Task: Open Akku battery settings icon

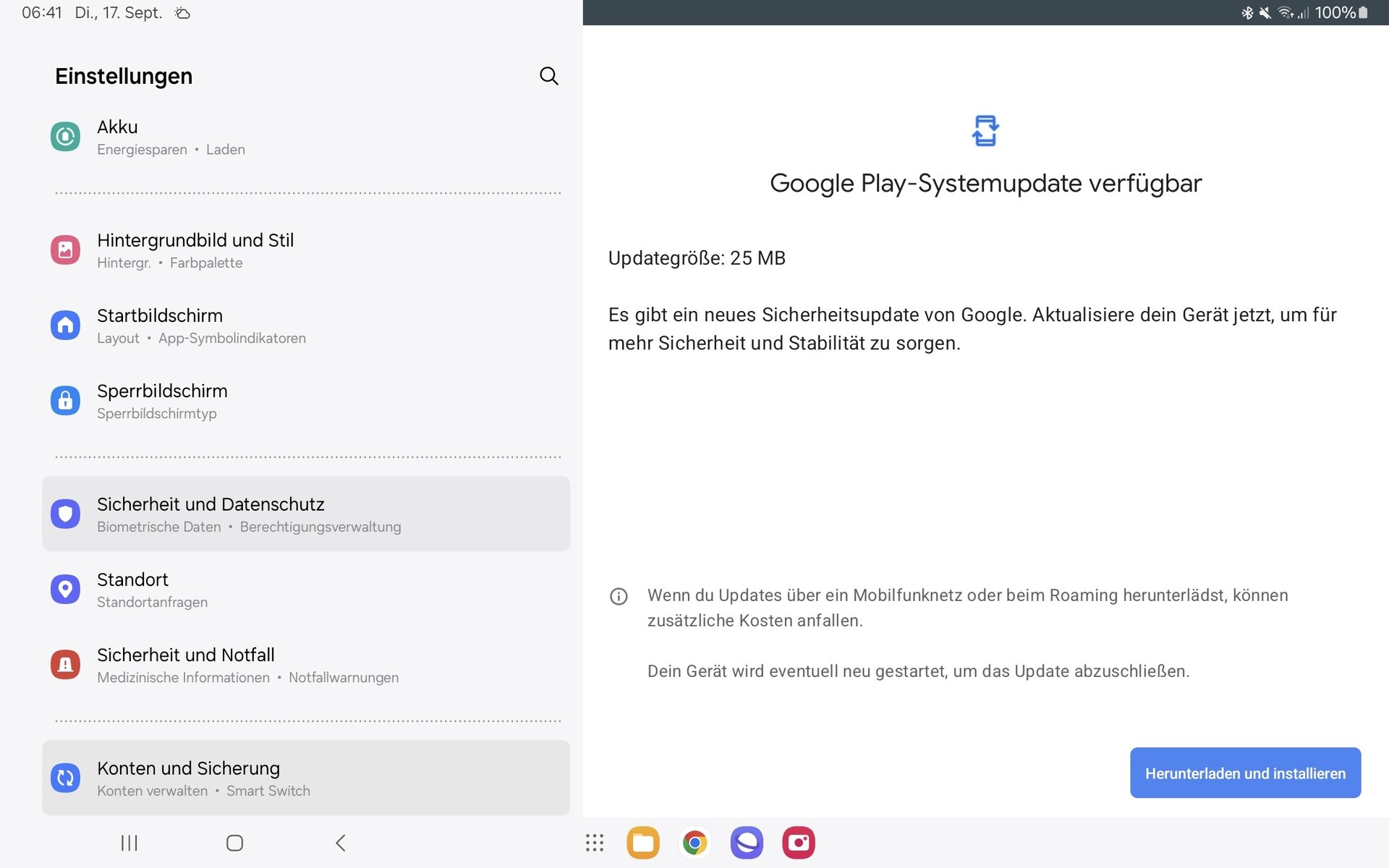Action: [65, 137]
